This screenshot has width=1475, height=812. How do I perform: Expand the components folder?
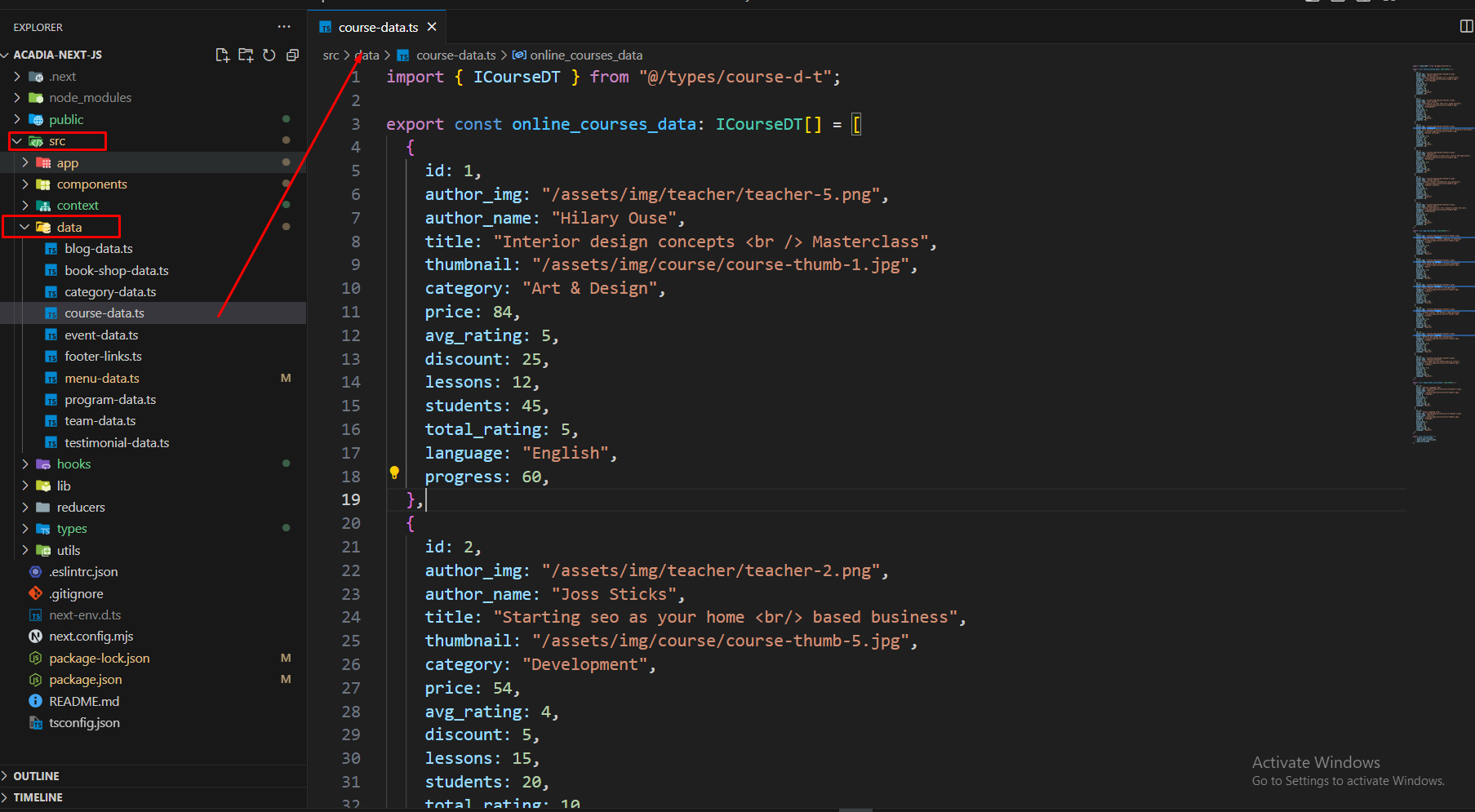click(x=25, y=184)
